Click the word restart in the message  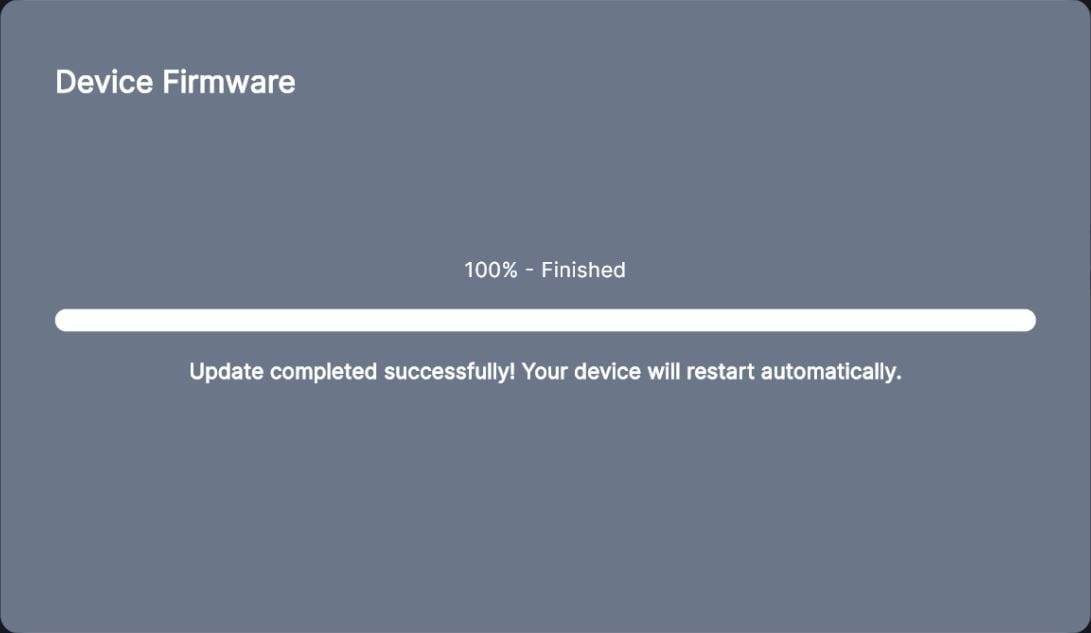pos(720,371)
